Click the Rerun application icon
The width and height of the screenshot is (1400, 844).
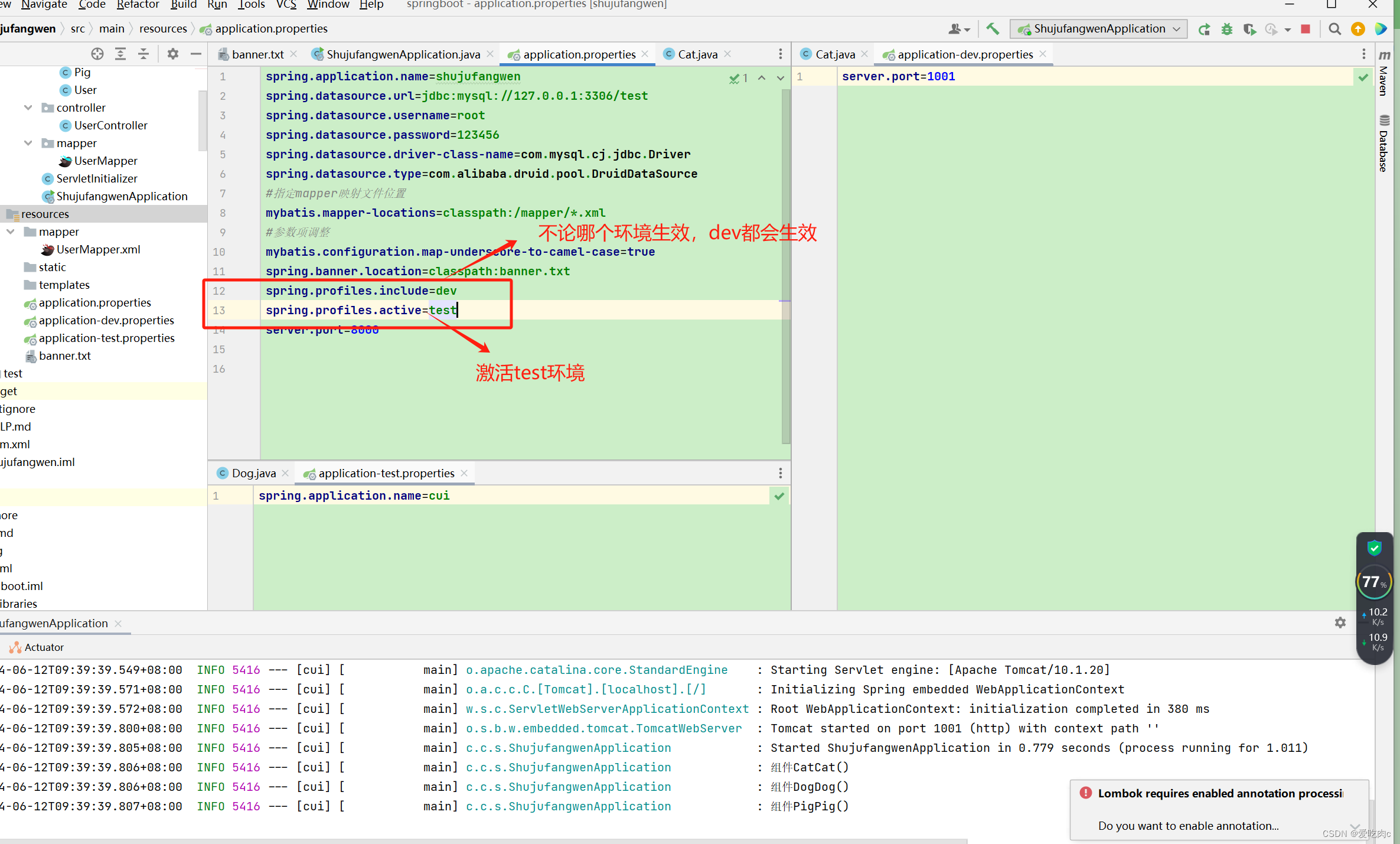1206,28
